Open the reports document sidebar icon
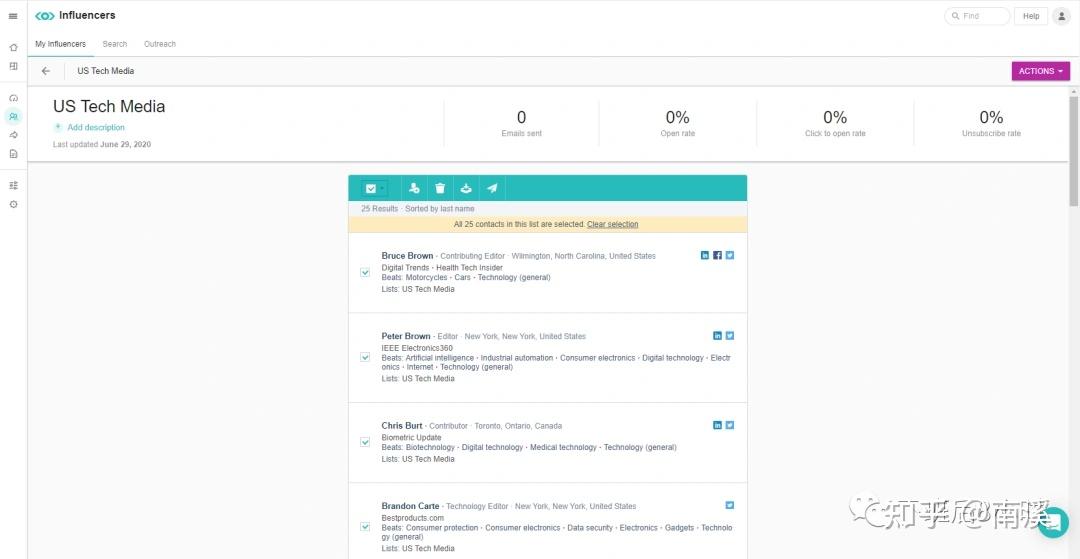Screen dimensions: 1080x559 pos(13,154)
